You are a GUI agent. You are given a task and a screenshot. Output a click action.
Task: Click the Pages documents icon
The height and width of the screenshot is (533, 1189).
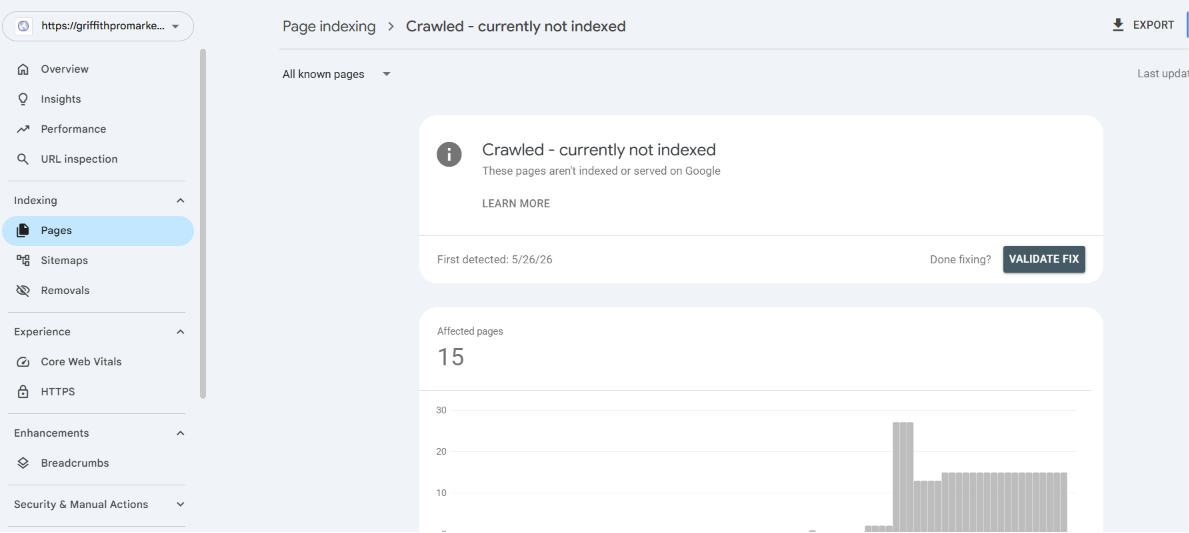tap(23, 230)
